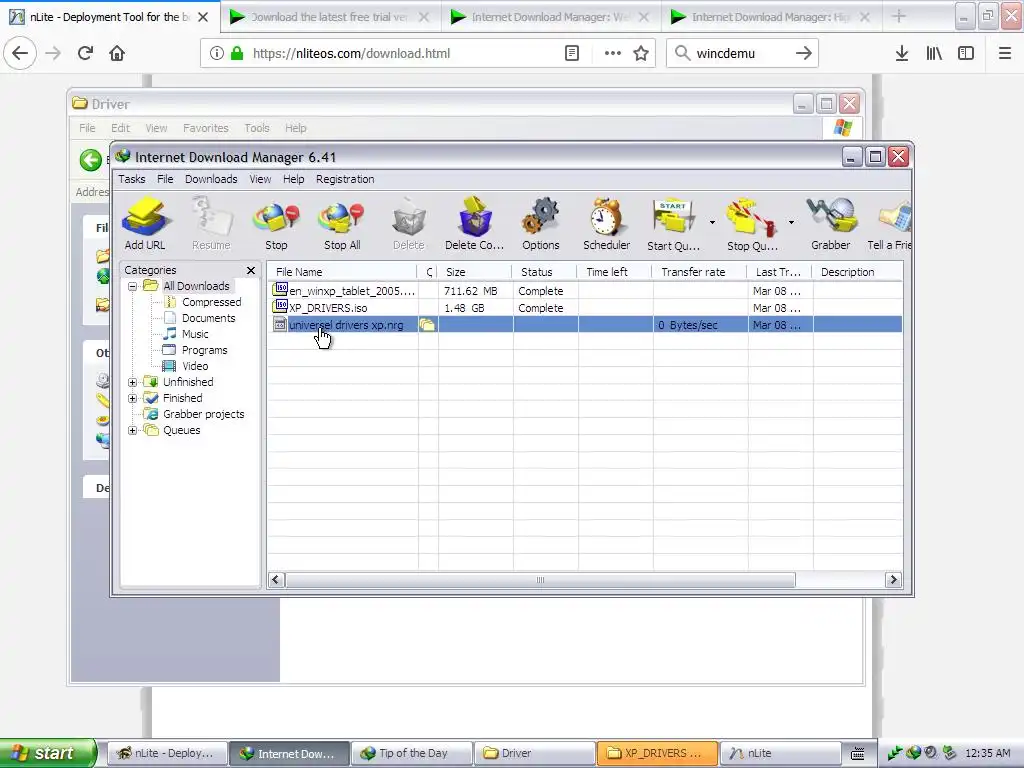
Task: Select the Compressed category
Action: coord(212,302)
